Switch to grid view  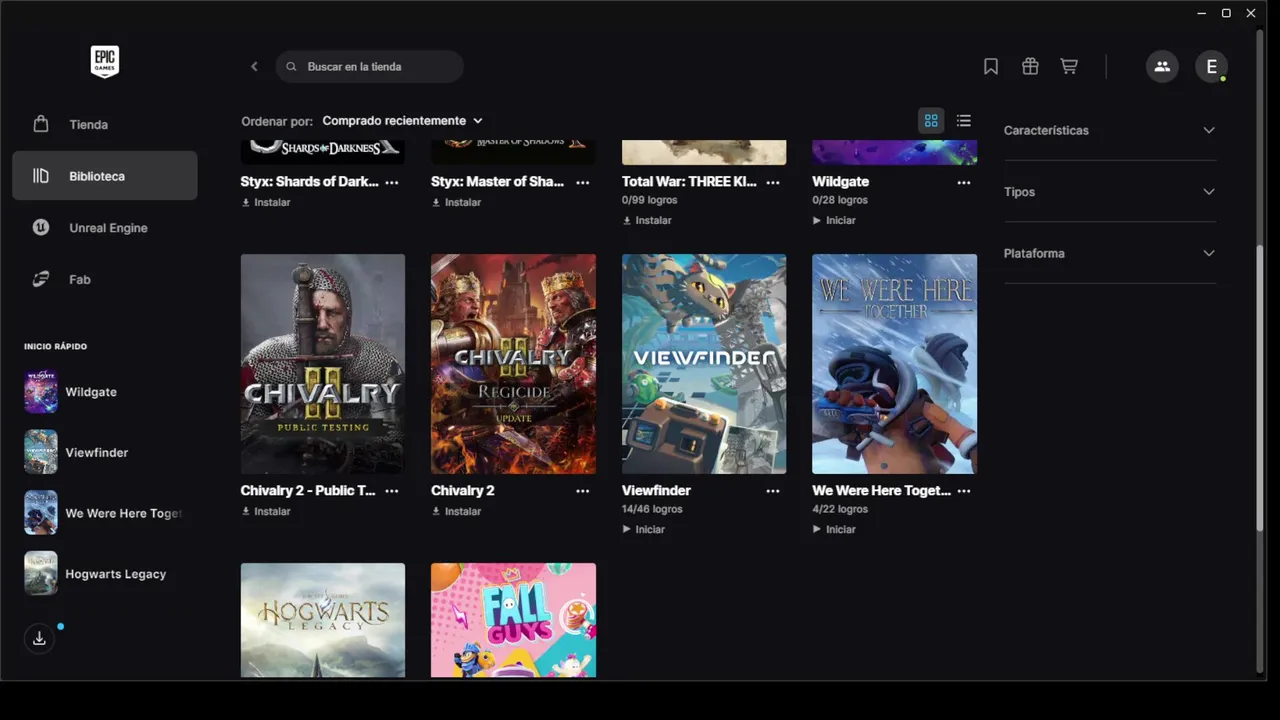931,121
